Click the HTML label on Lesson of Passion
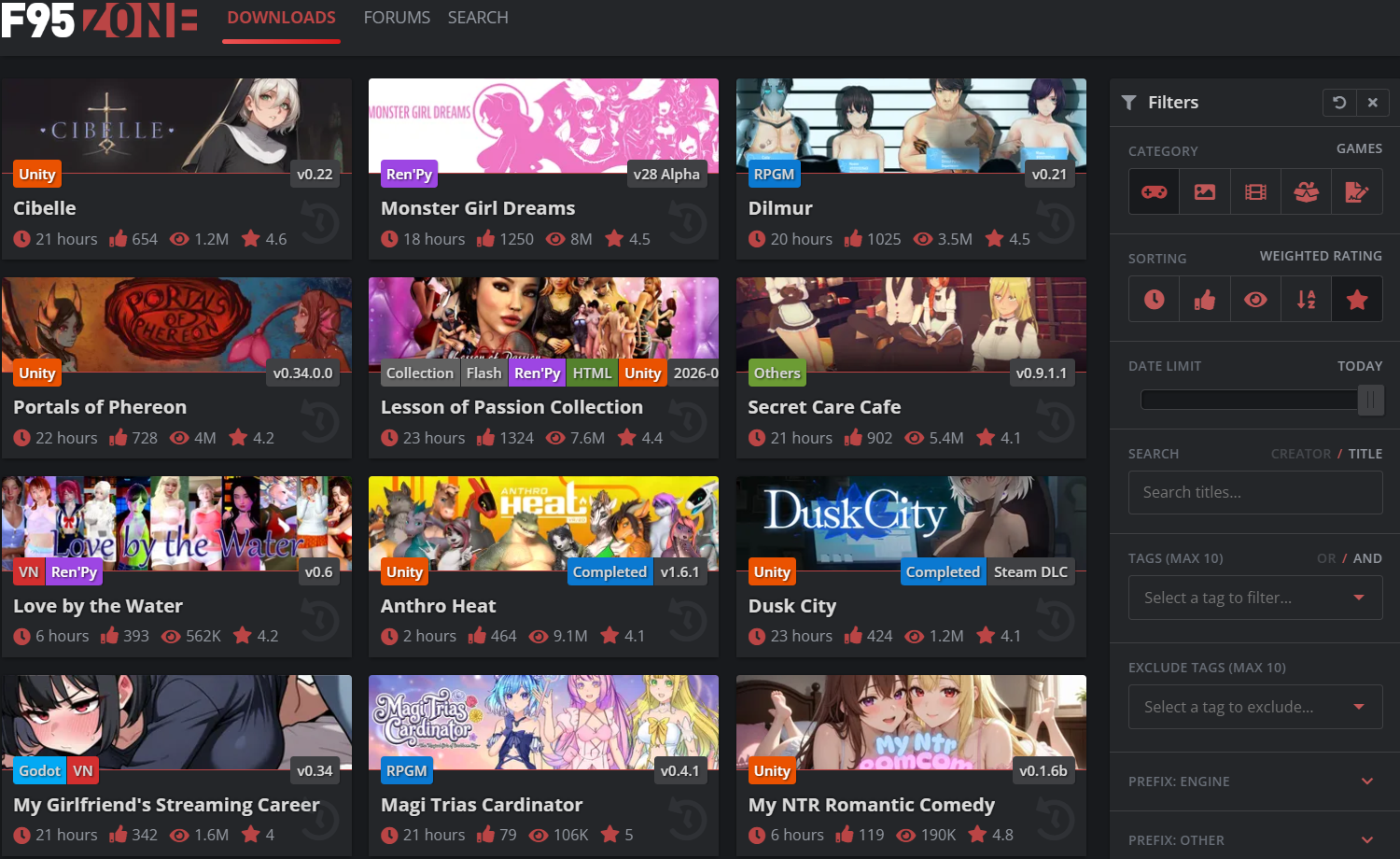1400x859 pixels. 592,373
